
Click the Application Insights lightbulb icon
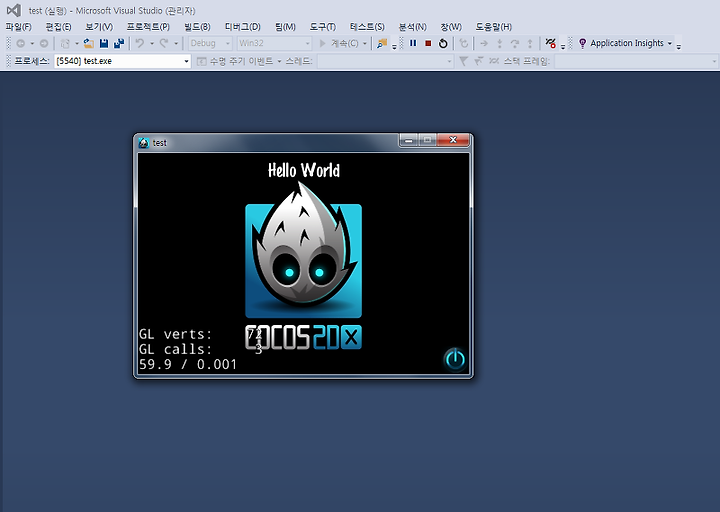[582, 43]
